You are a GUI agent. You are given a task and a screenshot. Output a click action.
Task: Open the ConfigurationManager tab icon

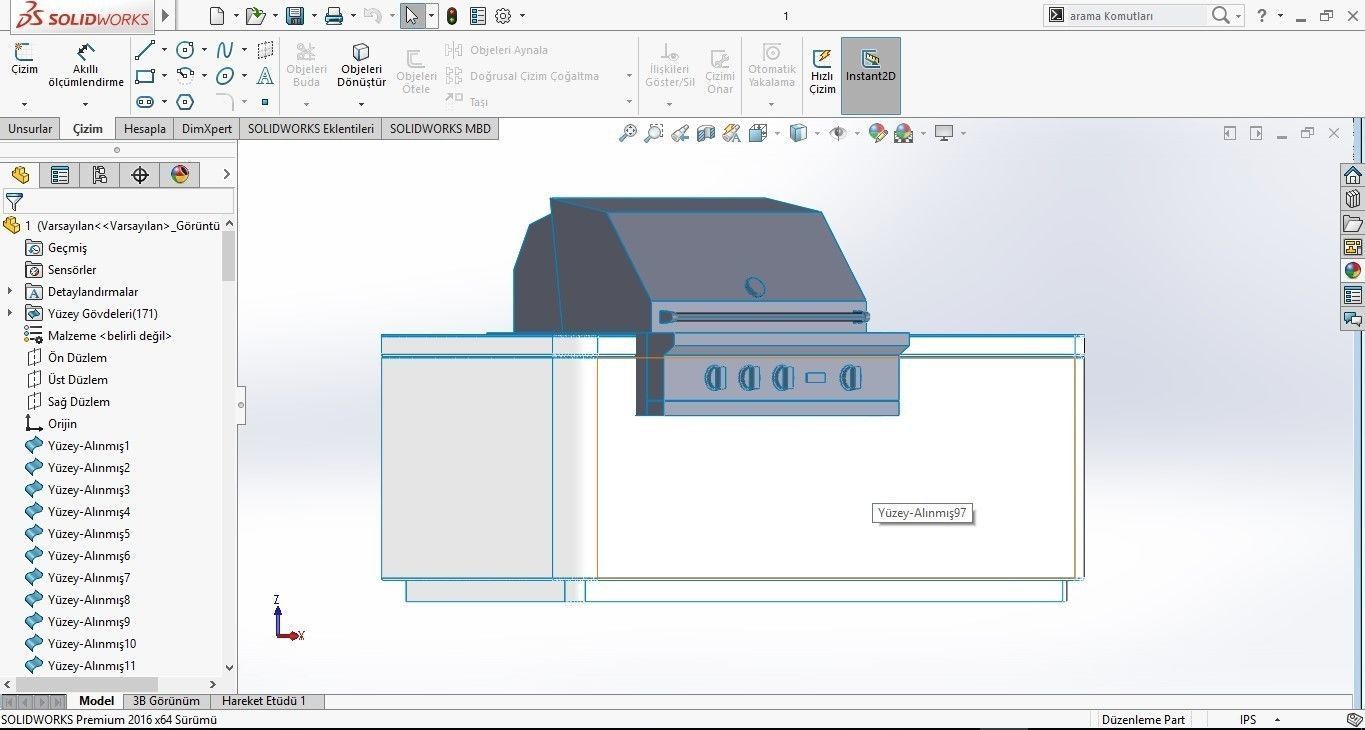click(x=99, y=175)
